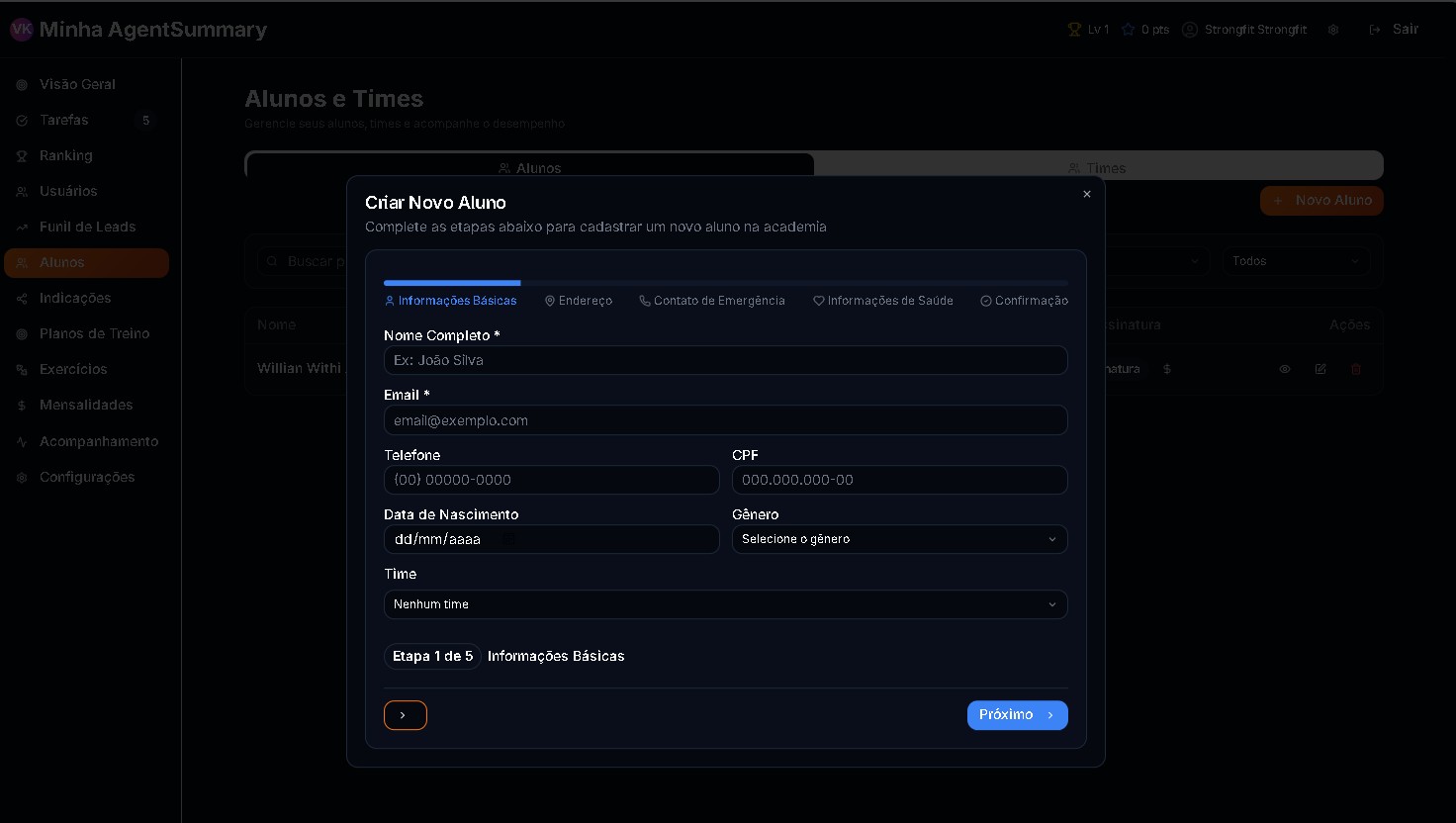Click the eye icon in student row
This screenshot has height=823, width=1456.
(x=1285, y=369)
